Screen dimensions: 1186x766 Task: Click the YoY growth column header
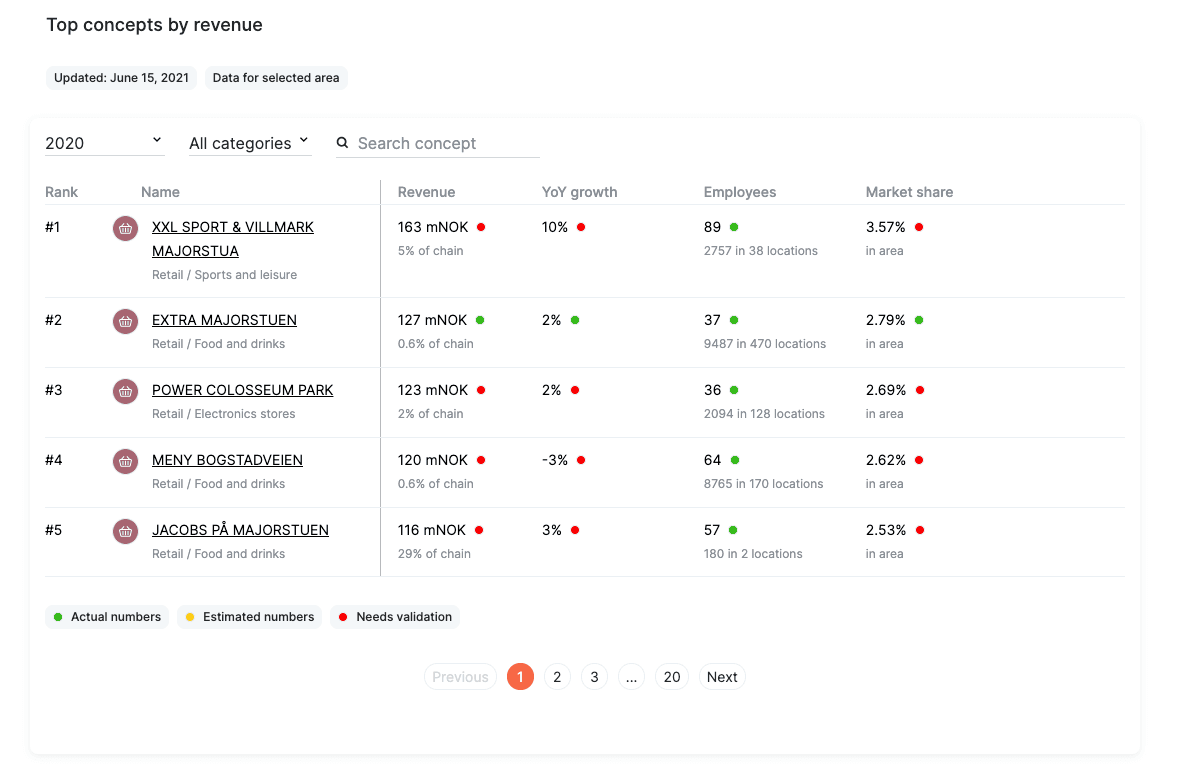579,192
